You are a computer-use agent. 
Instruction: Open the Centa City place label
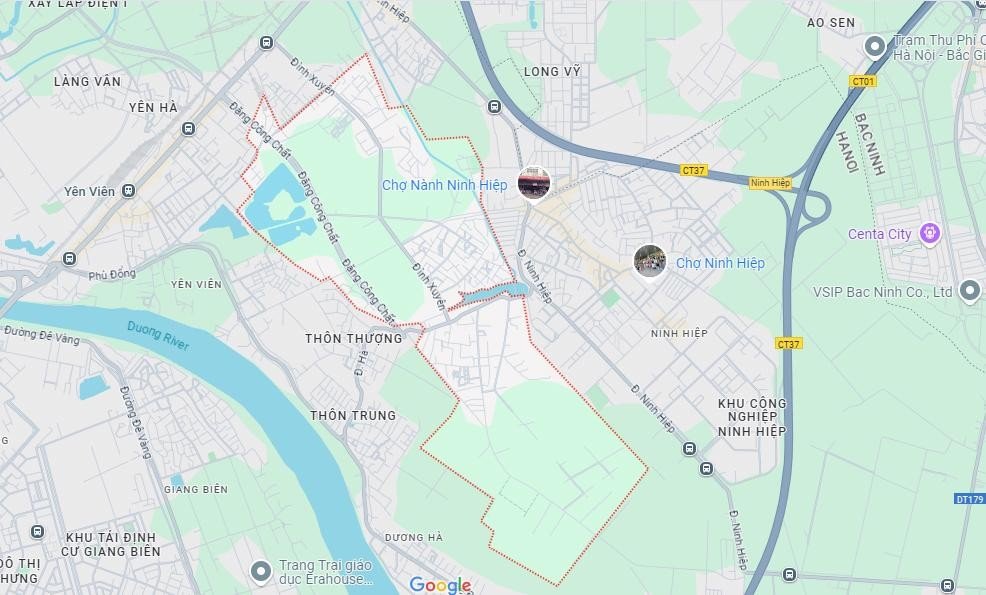click(x=879, y=234)
